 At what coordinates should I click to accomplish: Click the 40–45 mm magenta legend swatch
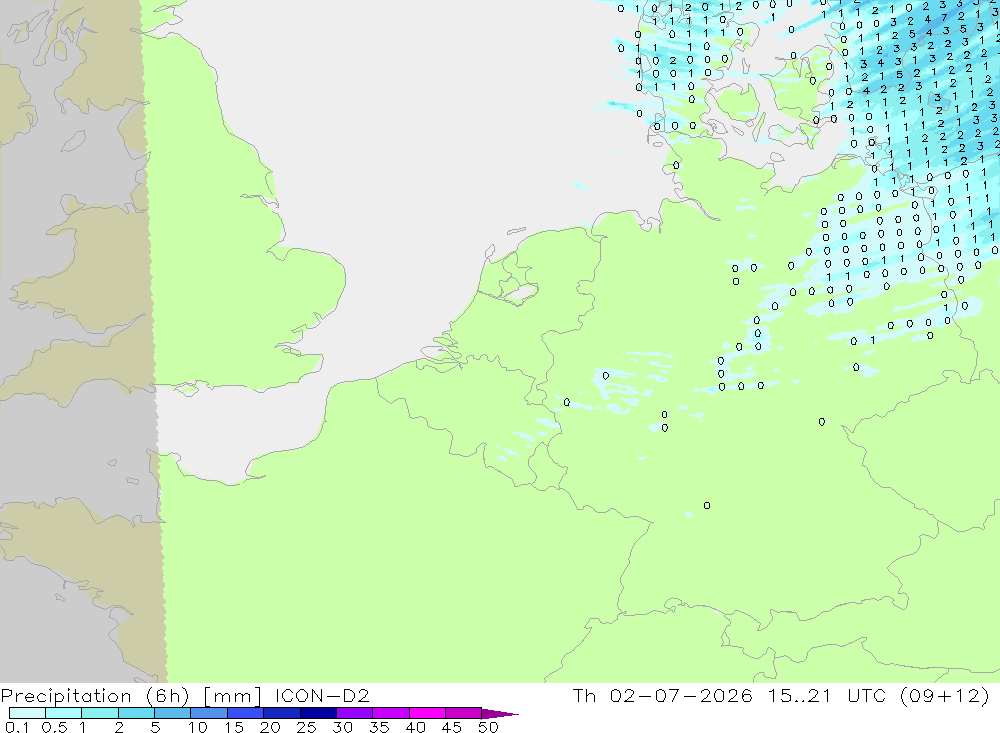point(427,713)
